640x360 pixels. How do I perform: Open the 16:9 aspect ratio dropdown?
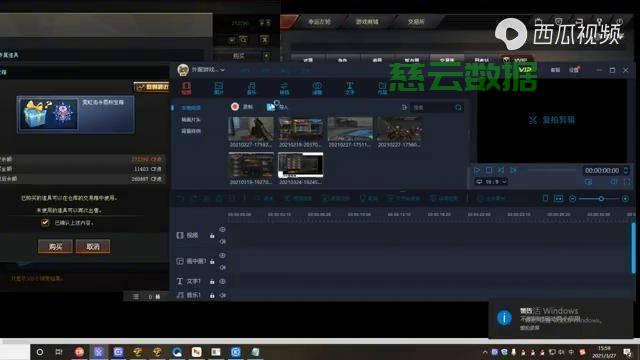coord(492,182)
